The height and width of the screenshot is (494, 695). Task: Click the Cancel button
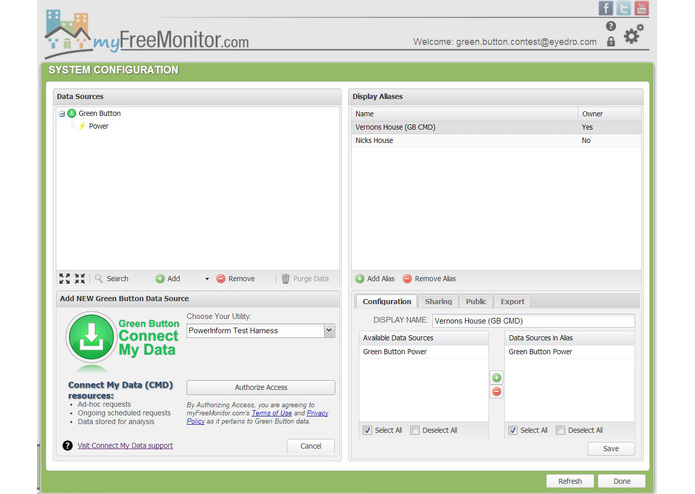pos(311,446)
